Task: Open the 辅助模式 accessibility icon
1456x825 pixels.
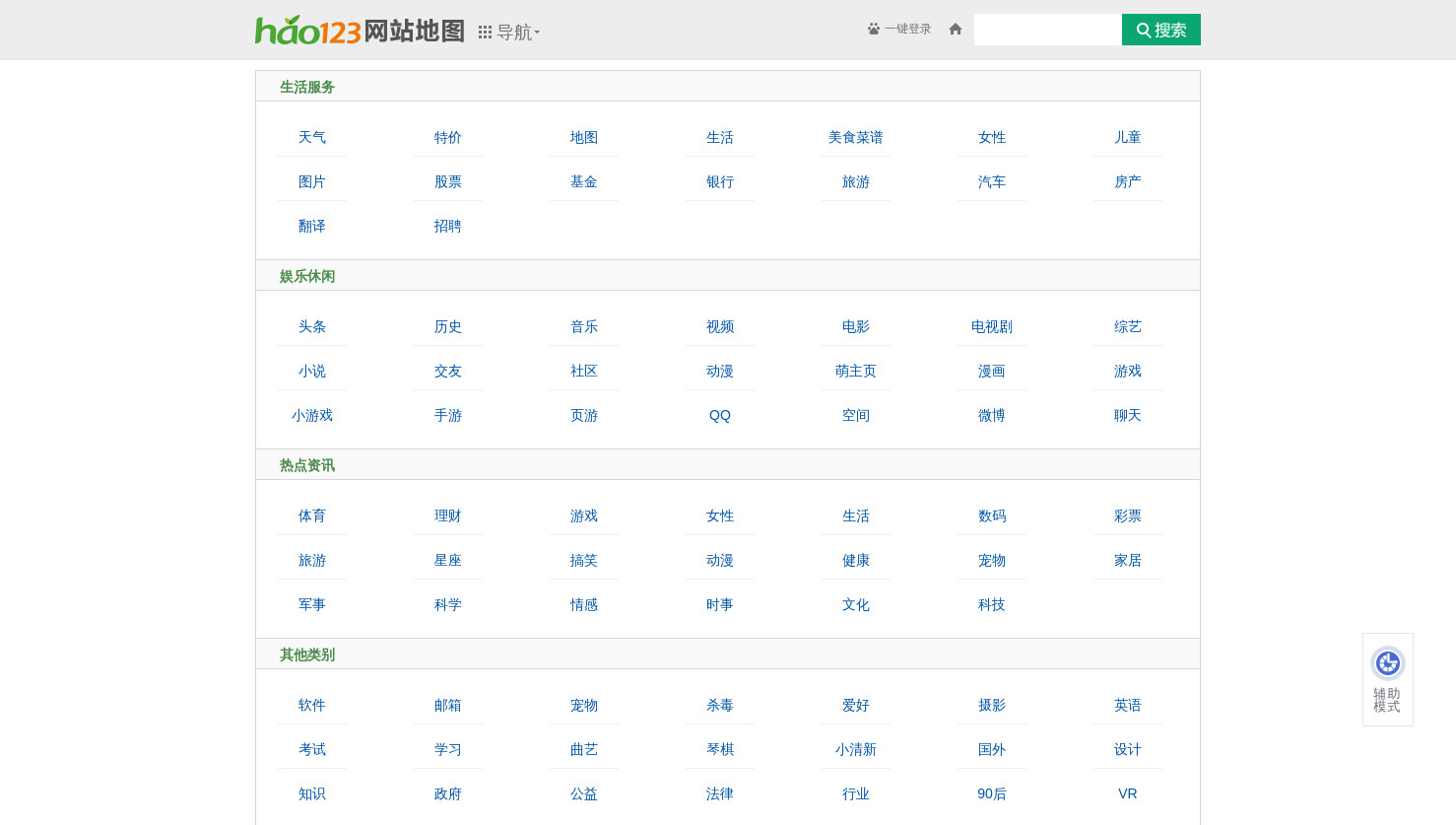Action: (1388, 663)
